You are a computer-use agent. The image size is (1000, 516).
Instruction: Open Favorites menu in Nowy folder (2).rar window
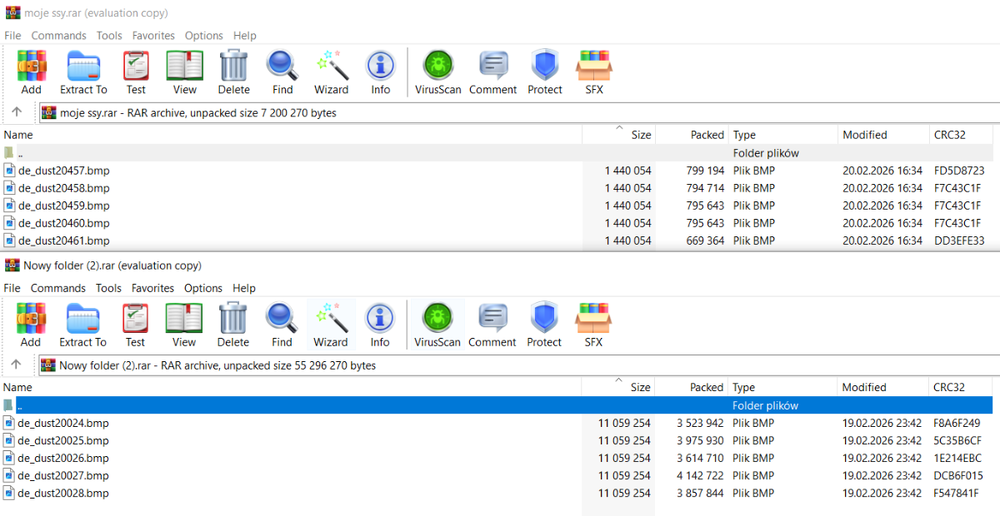click(x=152, y=288)
